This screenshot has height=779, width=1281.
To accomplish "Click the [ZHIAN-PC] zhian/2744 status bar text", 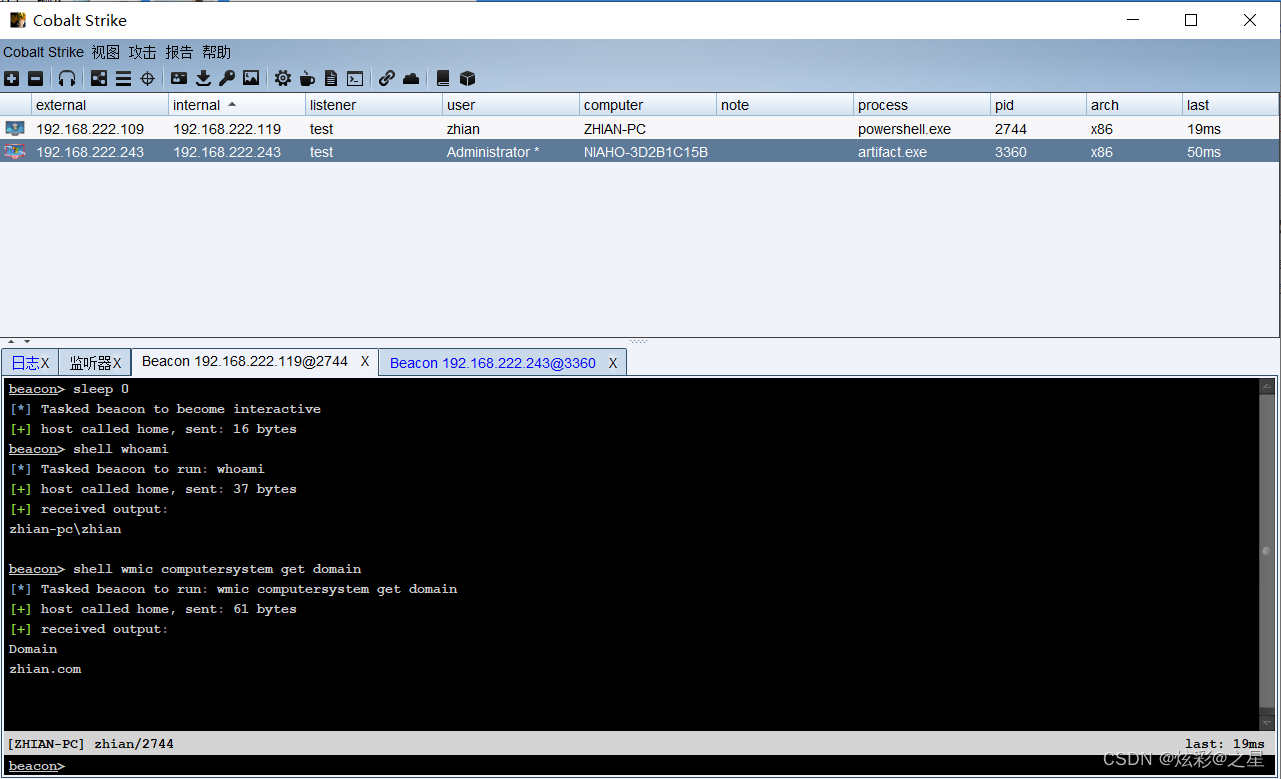I will click(90, 744).
